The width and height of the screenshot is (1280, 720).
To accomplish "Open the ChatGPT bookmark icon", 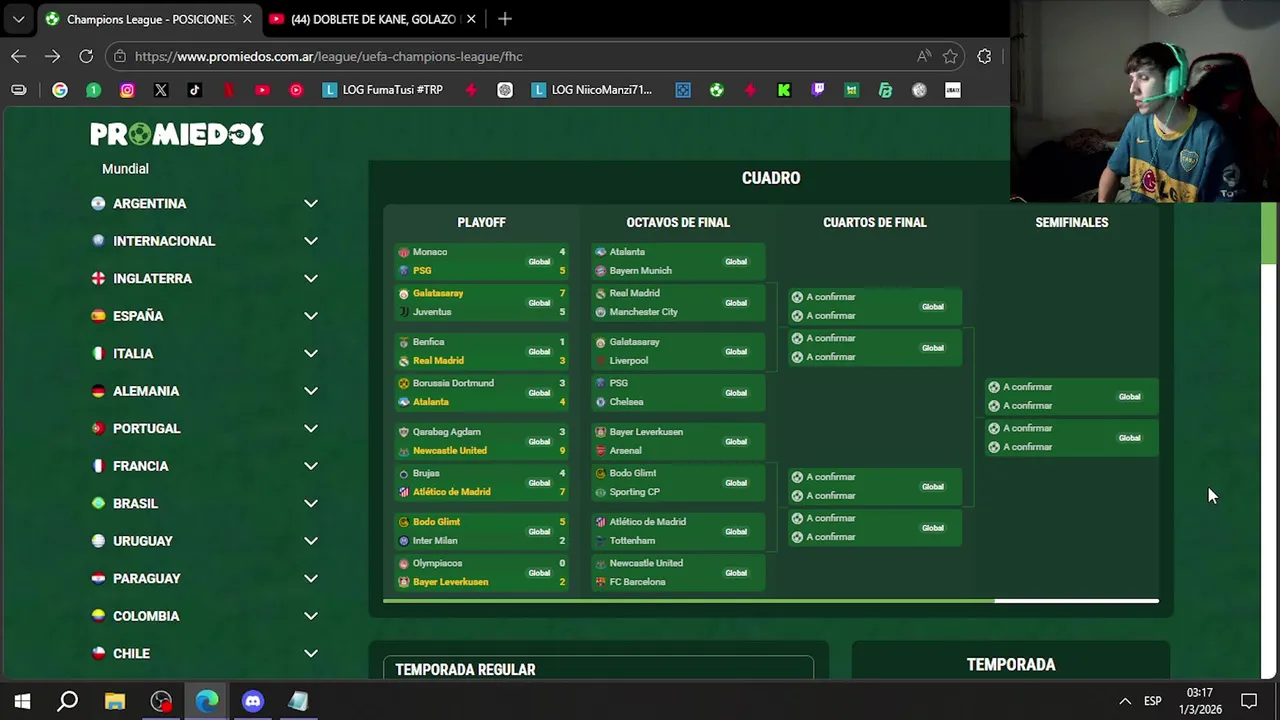I will pos(505,90).
